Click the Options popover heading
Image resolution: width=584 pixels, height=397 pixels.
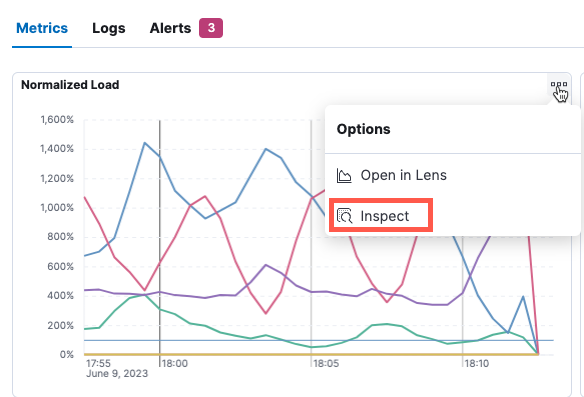click(x=364, y=129)
